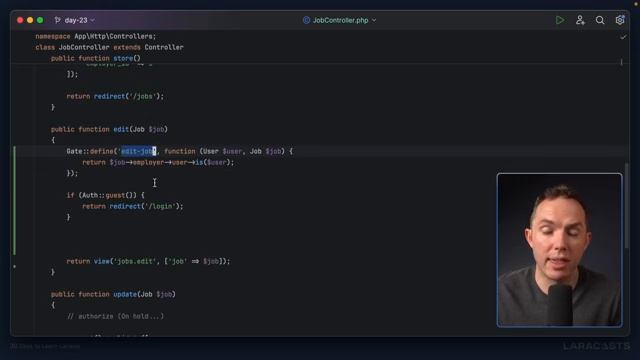Viewport: 640px width, 360px height.
Task: Open IDE settings gear icon
Action: click(620, 20)
